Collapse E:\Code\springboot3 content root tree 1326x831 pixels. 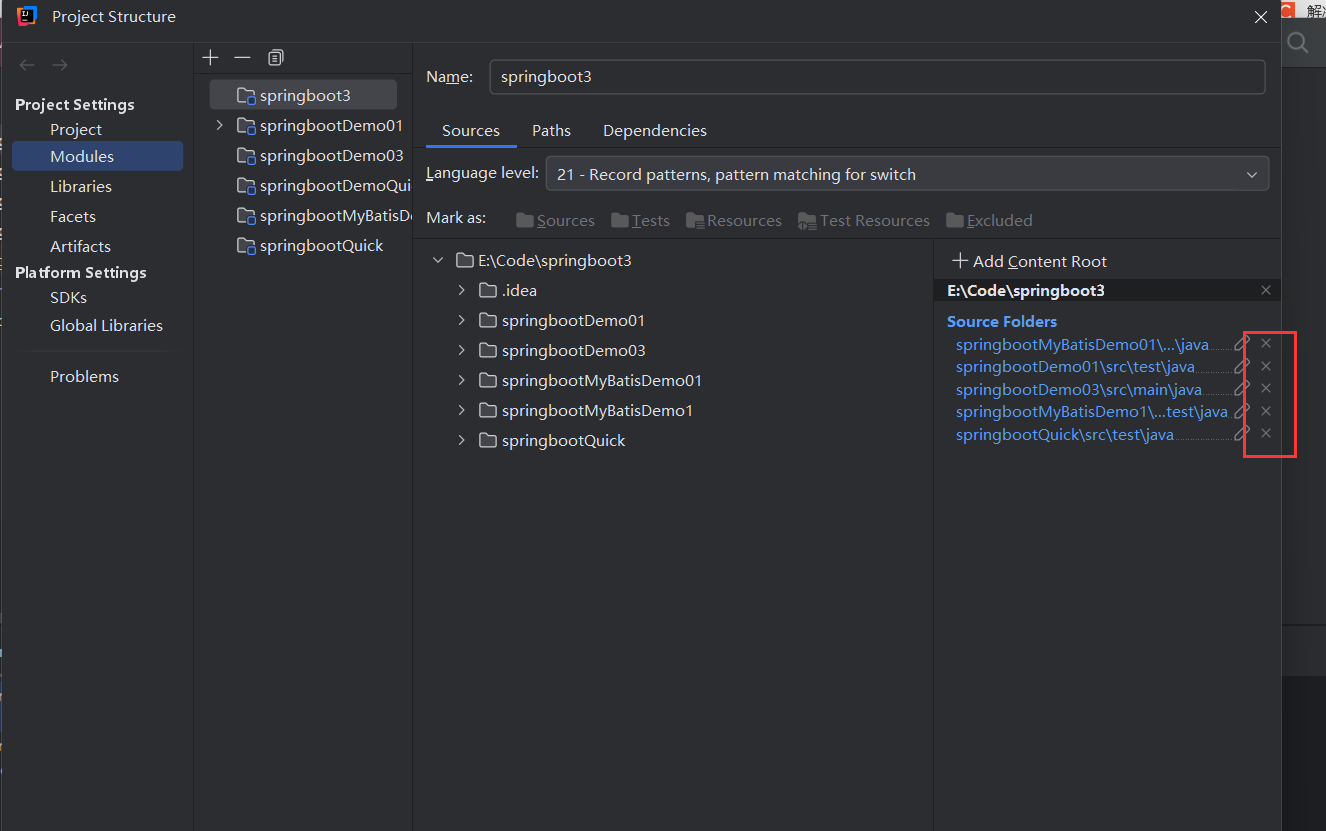coord(438,260)
